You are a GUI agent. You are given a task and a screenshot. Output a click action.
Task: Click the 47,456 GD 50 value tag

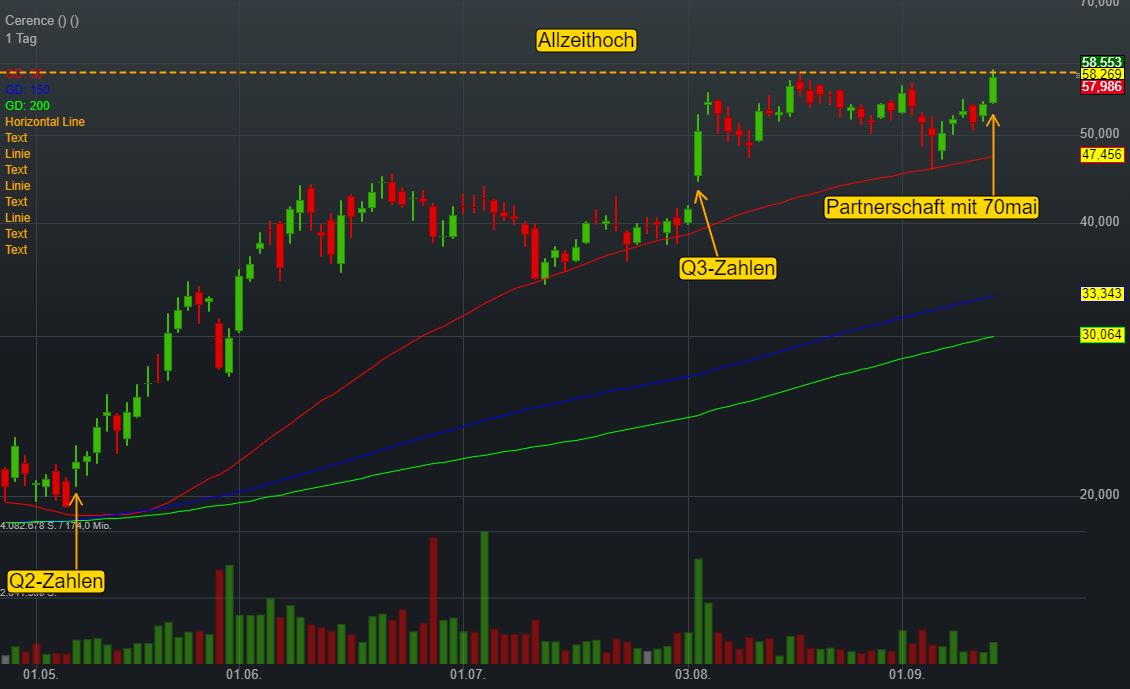click(x=1102, y=154)
